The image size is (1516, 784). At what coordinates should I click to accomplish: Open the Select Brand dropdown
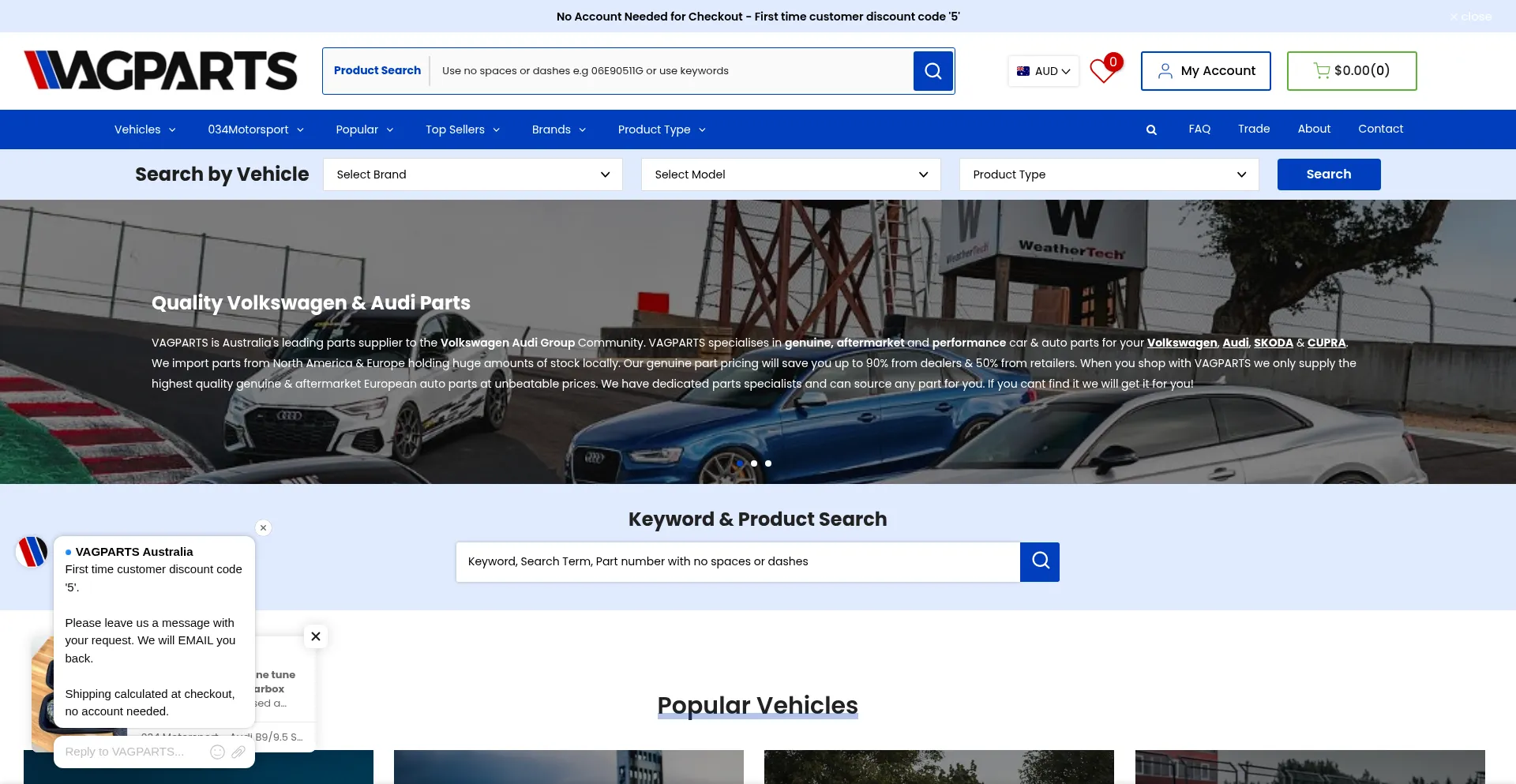(473, 174)
